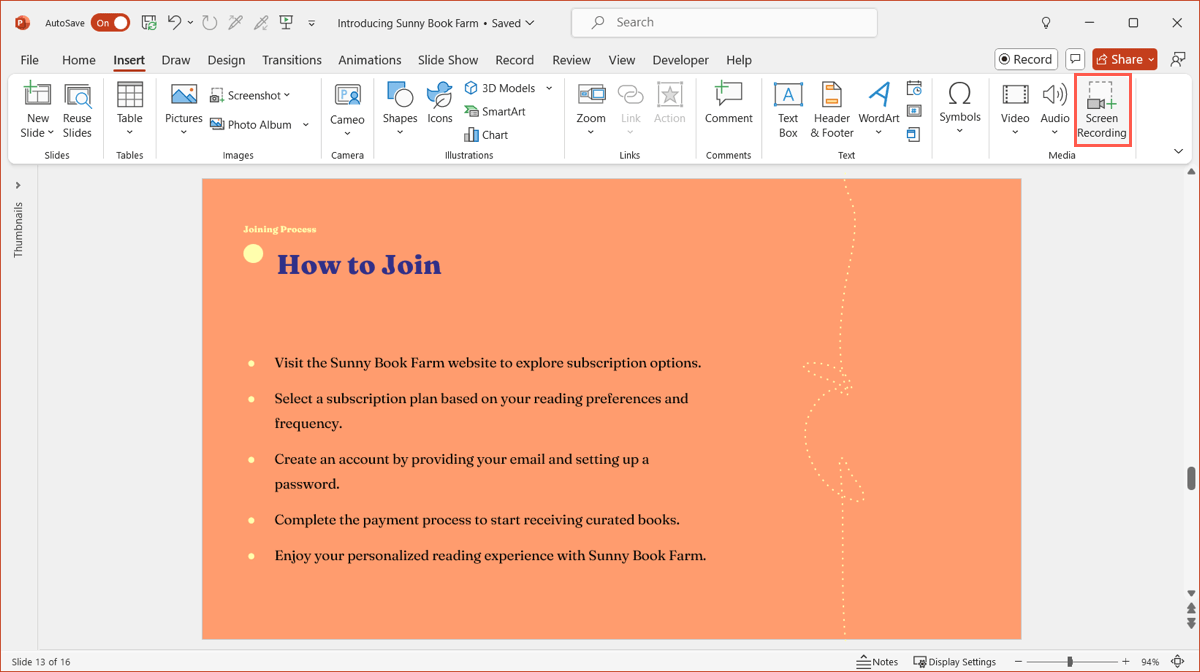
Task: Click the Pictures icon
Action: tap(184, 95)
